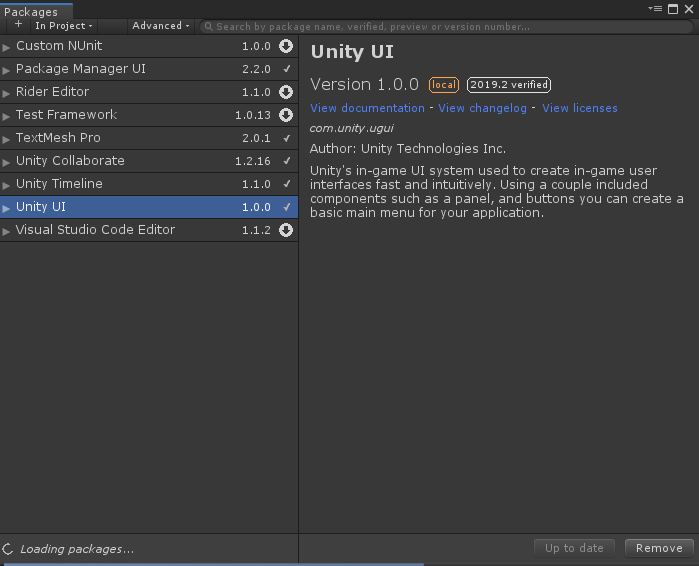Click View licenses link

[x=580, y=108]
